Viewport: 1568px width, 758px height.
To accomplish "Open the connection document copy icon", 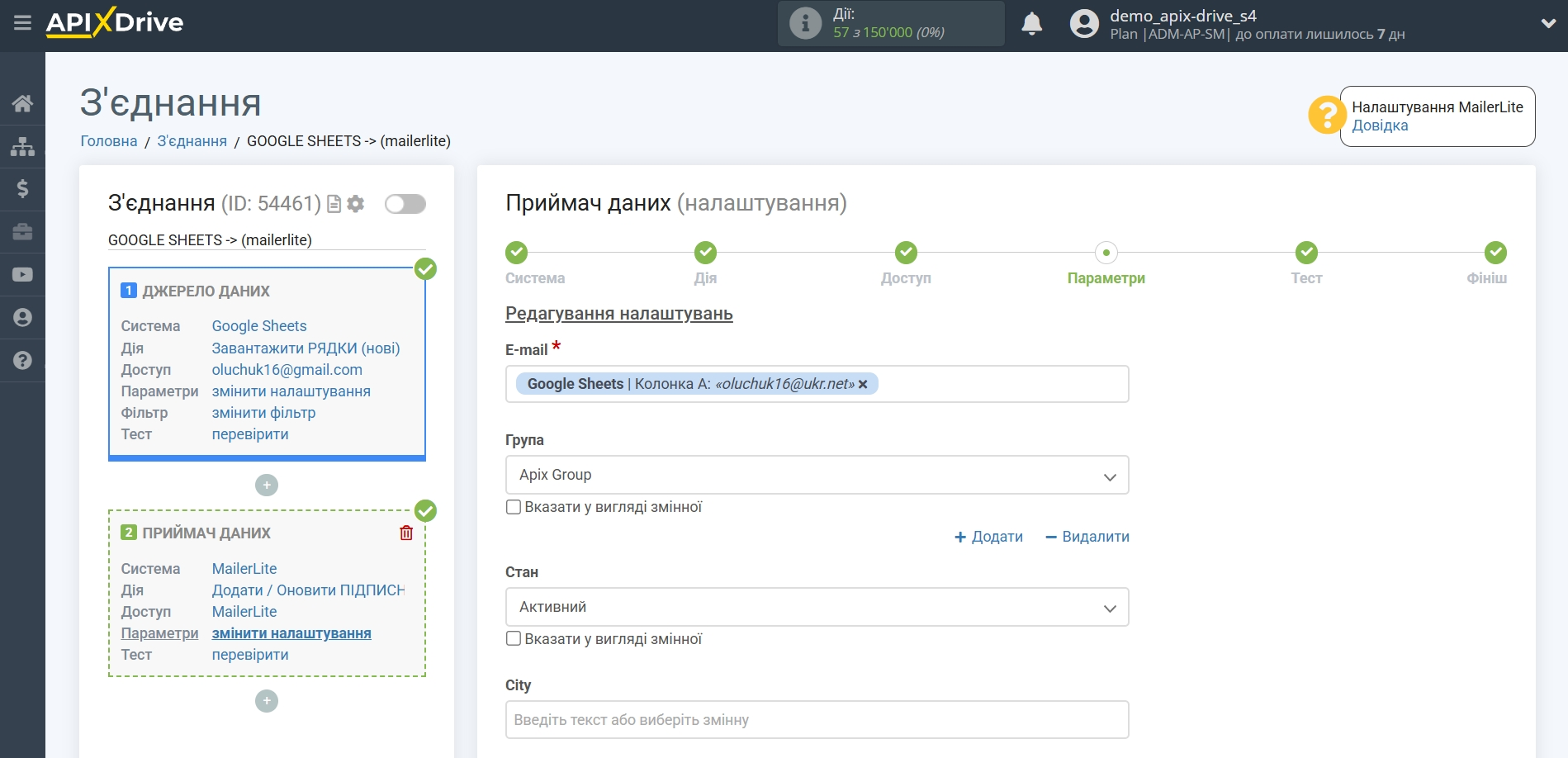I will click(x=334, y=204).
